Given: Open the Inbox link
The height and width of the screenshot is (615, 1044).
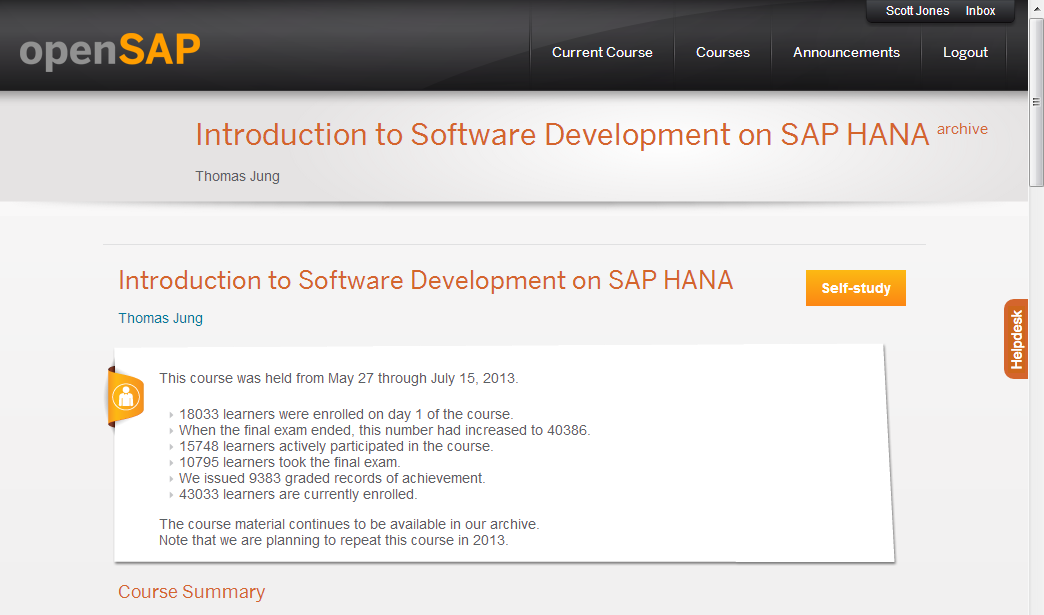Looking at the screenshot, I should click(980, 11).
